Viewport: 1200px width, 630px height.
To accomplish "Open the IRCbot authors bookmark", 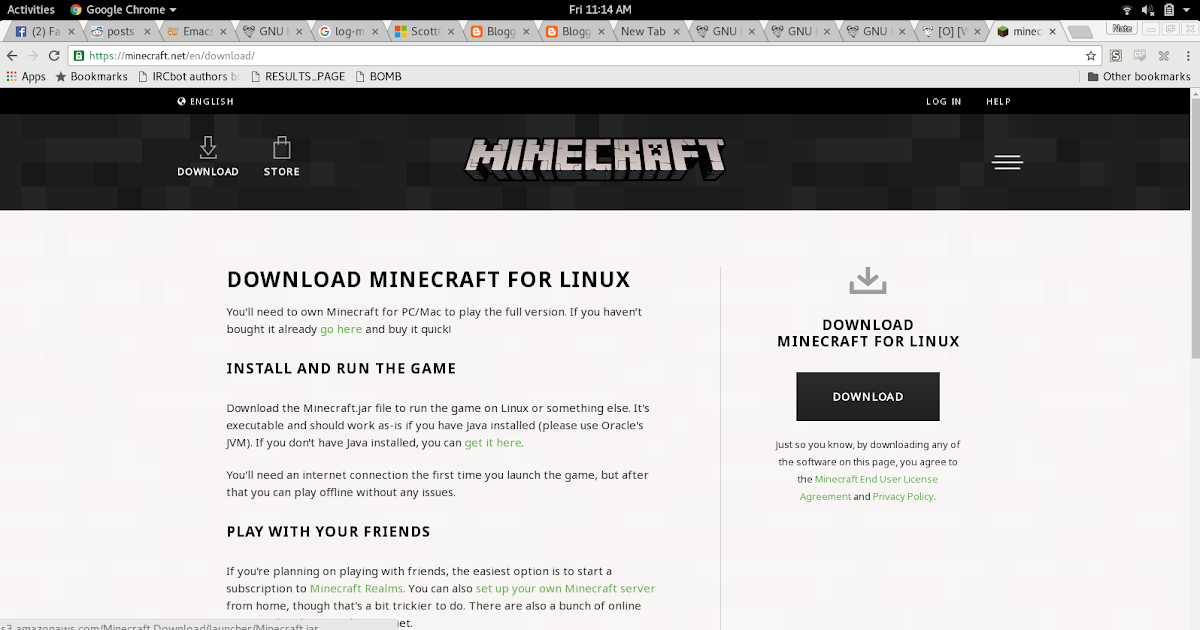I will point(188,76).
